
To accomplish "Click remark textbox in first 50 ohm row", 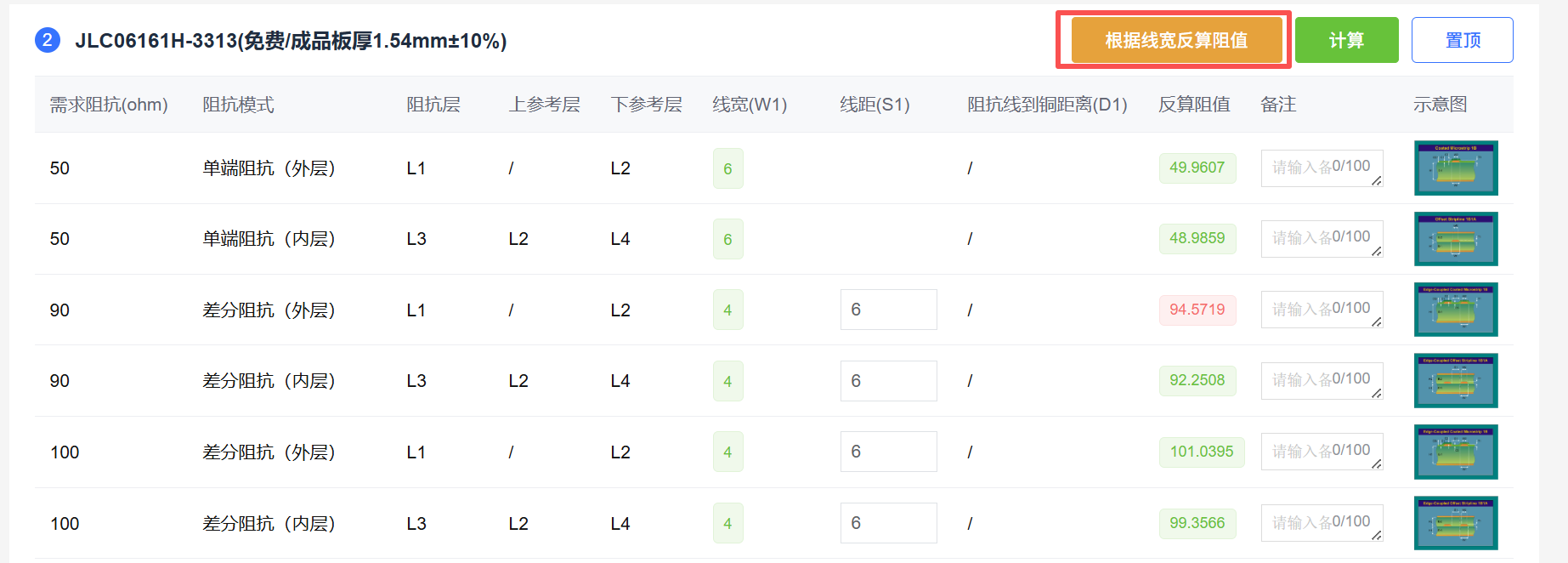I will (1321, 168).
